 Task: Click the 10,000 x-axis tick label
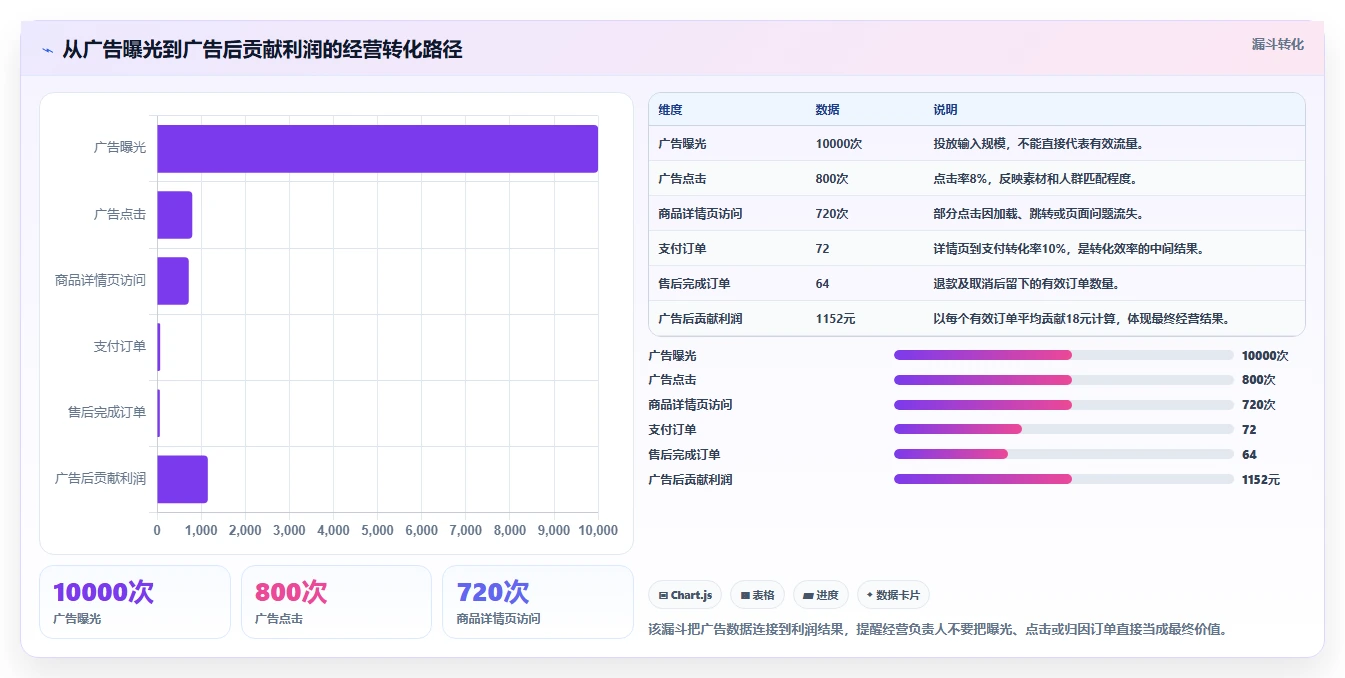[x=596, y=531]
